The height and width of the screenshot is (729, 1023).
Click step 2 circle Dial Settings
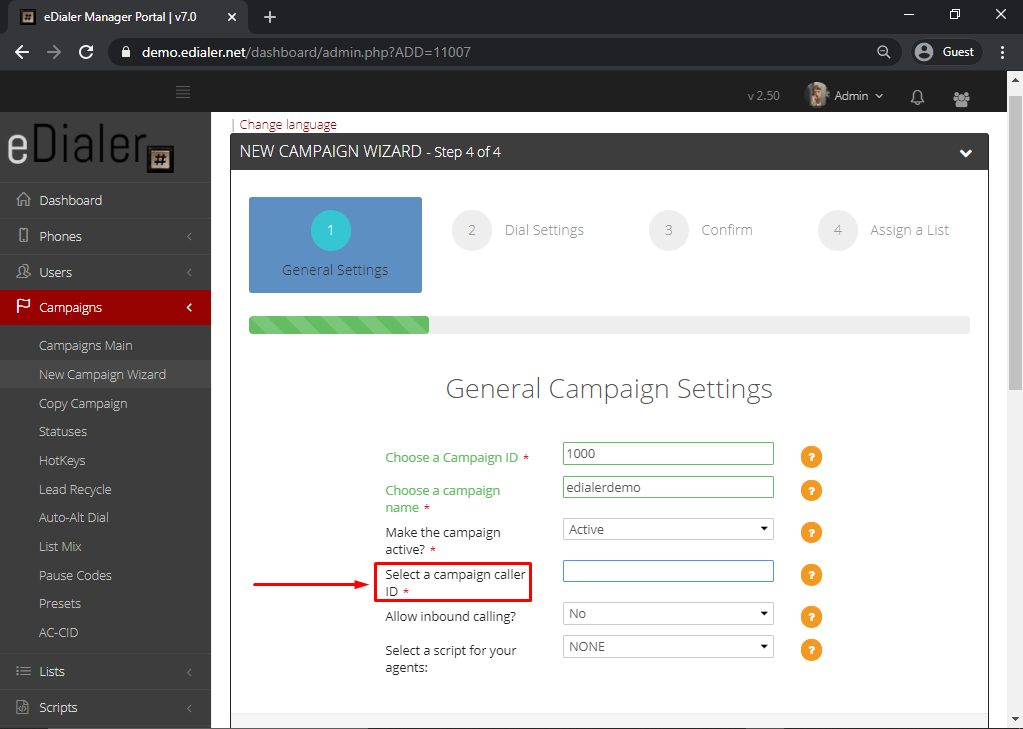pos(472,230)
